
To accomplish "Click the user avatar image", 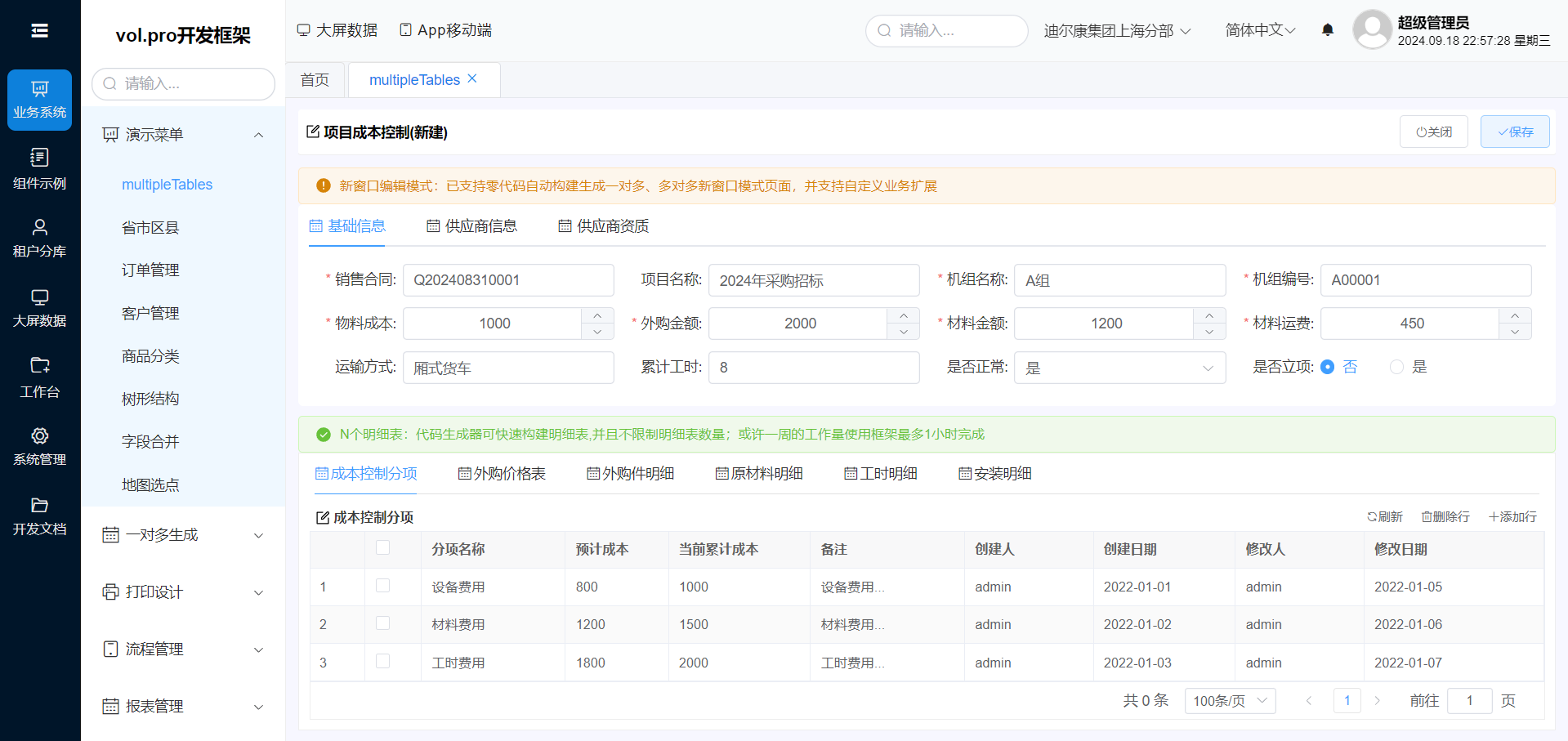I will (1372, 30).
